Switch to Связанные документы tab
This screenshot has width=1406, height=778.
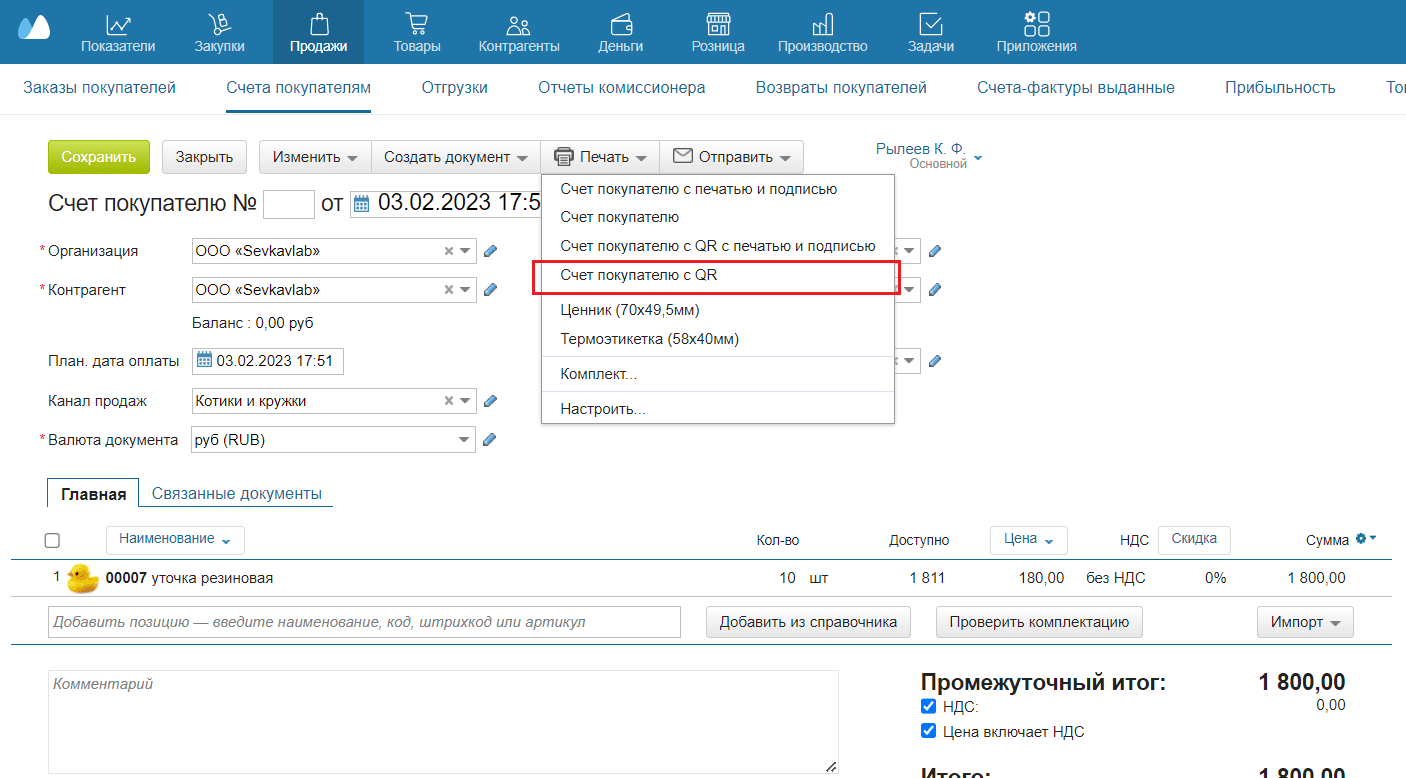pos(236,494)
